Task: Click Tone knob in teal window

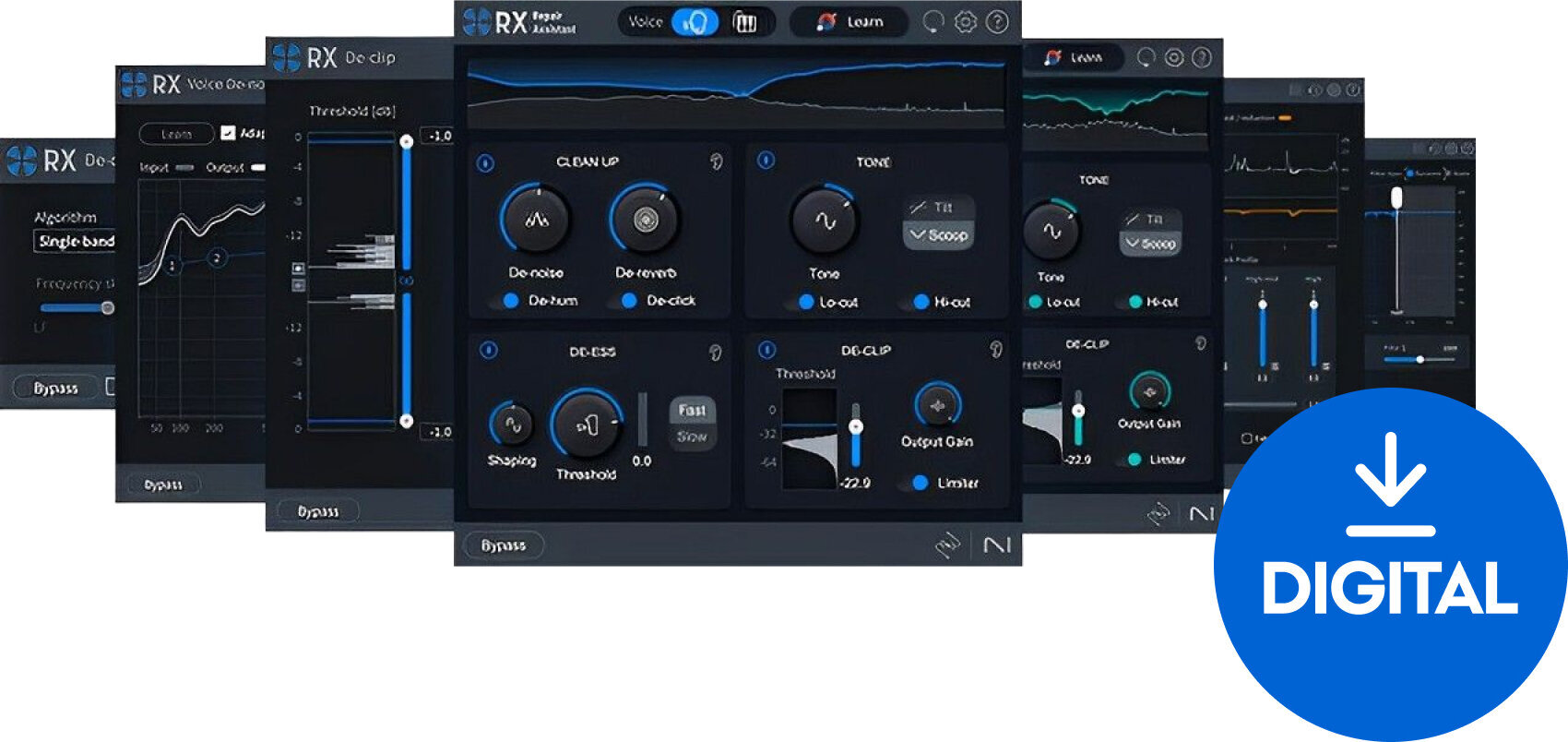Action: tap(1051, 231)
